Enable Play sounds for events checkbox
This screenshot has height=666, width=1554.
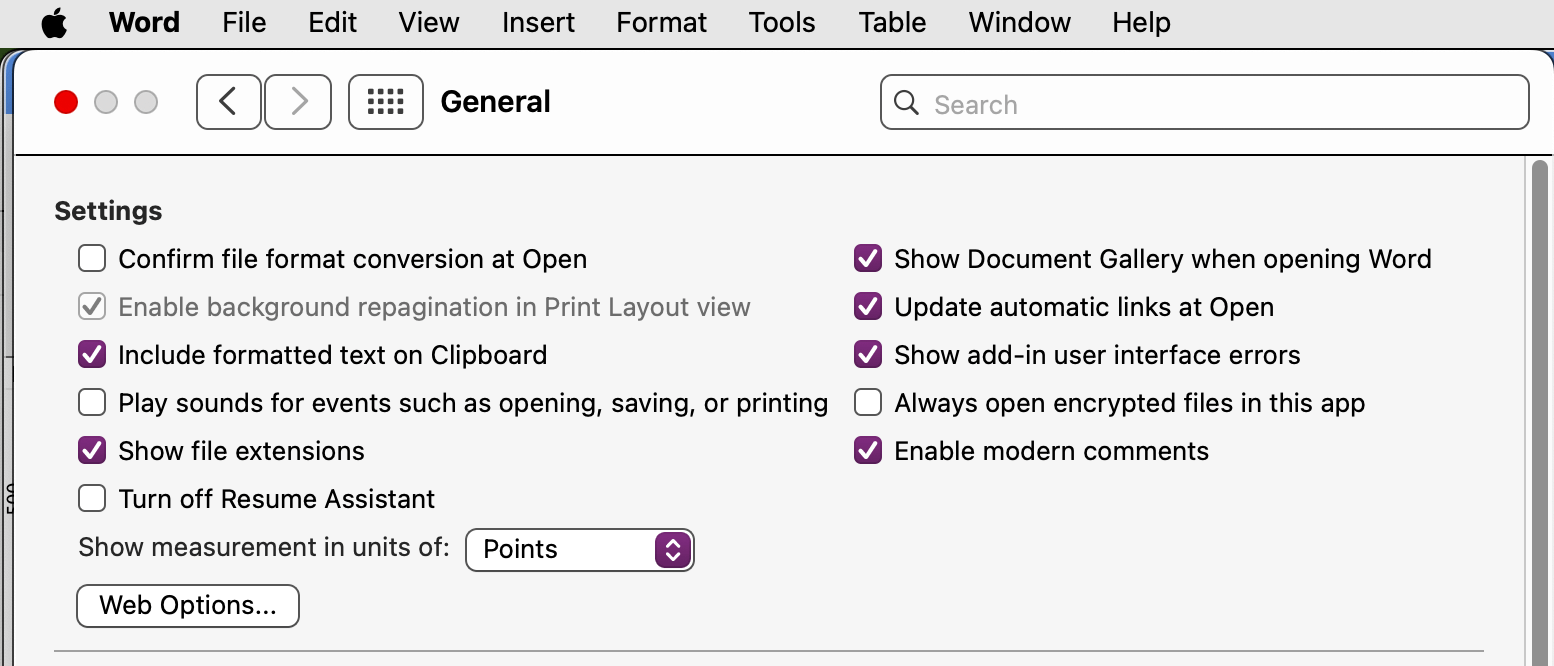click(x=92, y=403)
